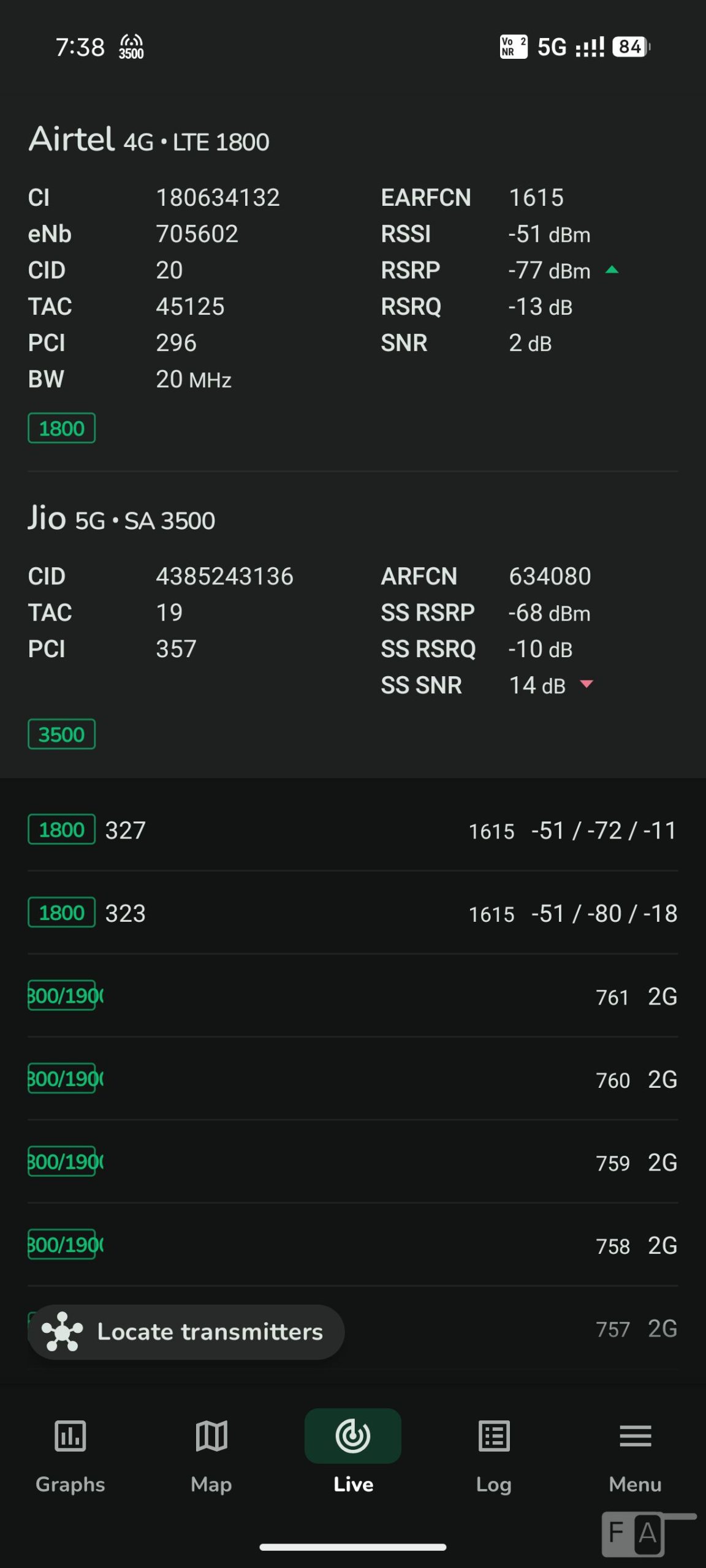Tap the Map icon in navigation
The height and width of the screenshot is (1568, 706).
[x=211, y=1436]
